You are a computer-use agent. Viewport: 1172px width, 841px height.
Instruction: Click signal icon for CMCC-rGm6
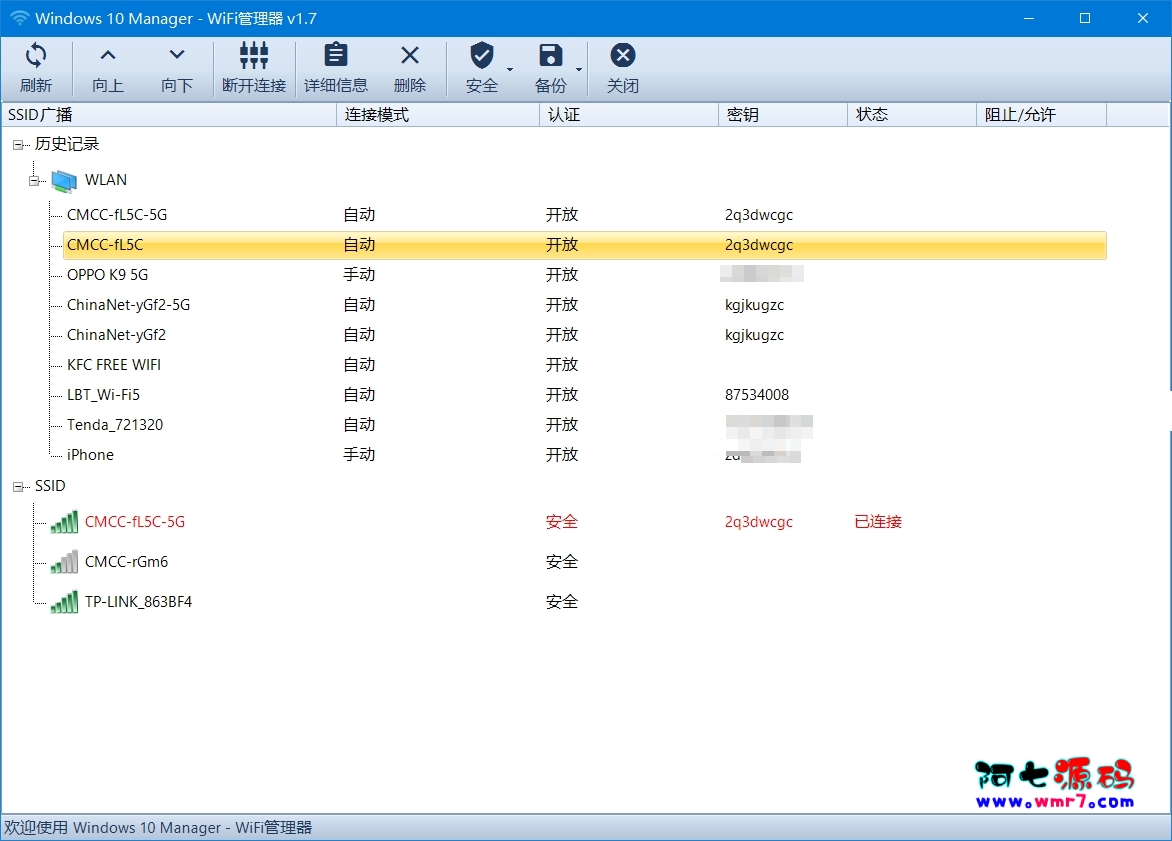(x=64, y=561)
